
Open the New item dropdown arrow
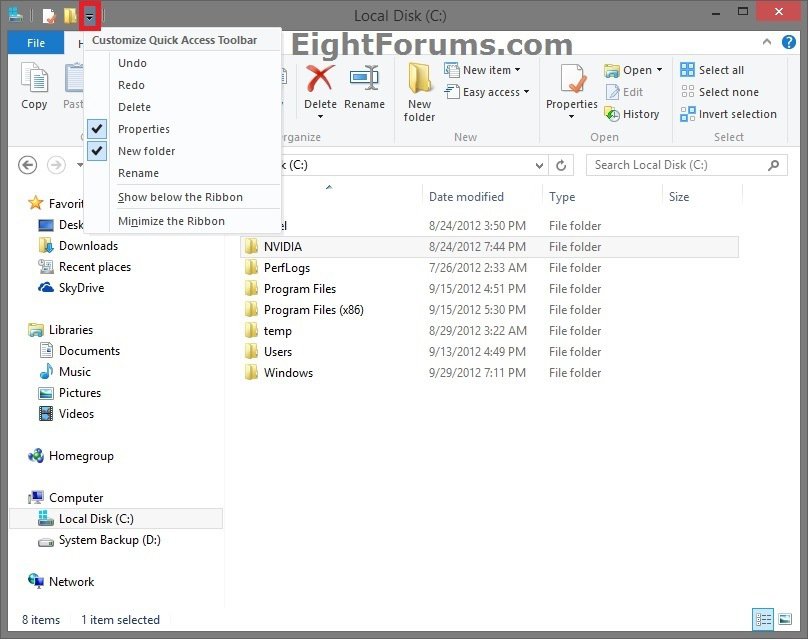coord(517,70)
